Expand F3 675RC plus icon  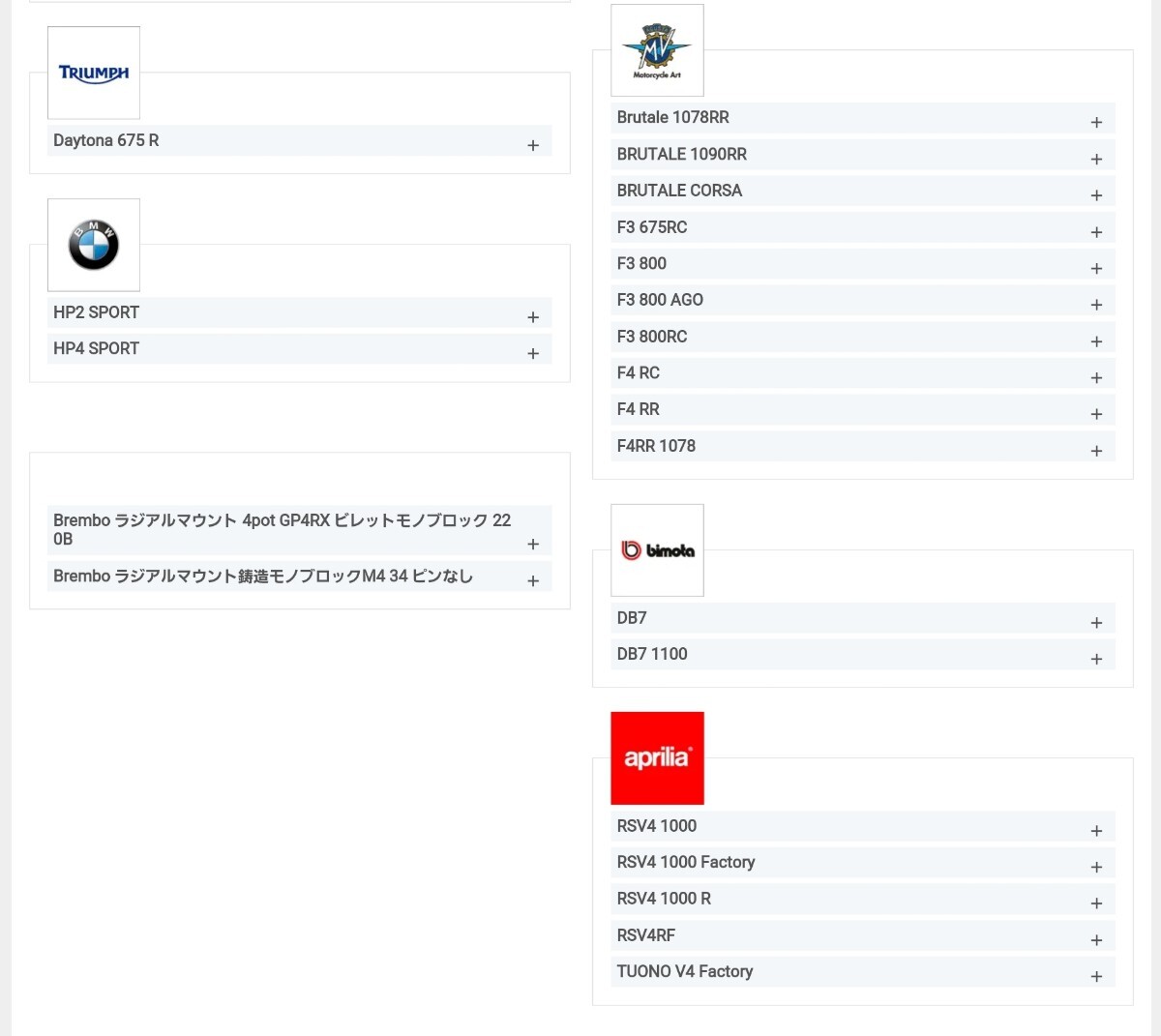[x=1096, y=232]
